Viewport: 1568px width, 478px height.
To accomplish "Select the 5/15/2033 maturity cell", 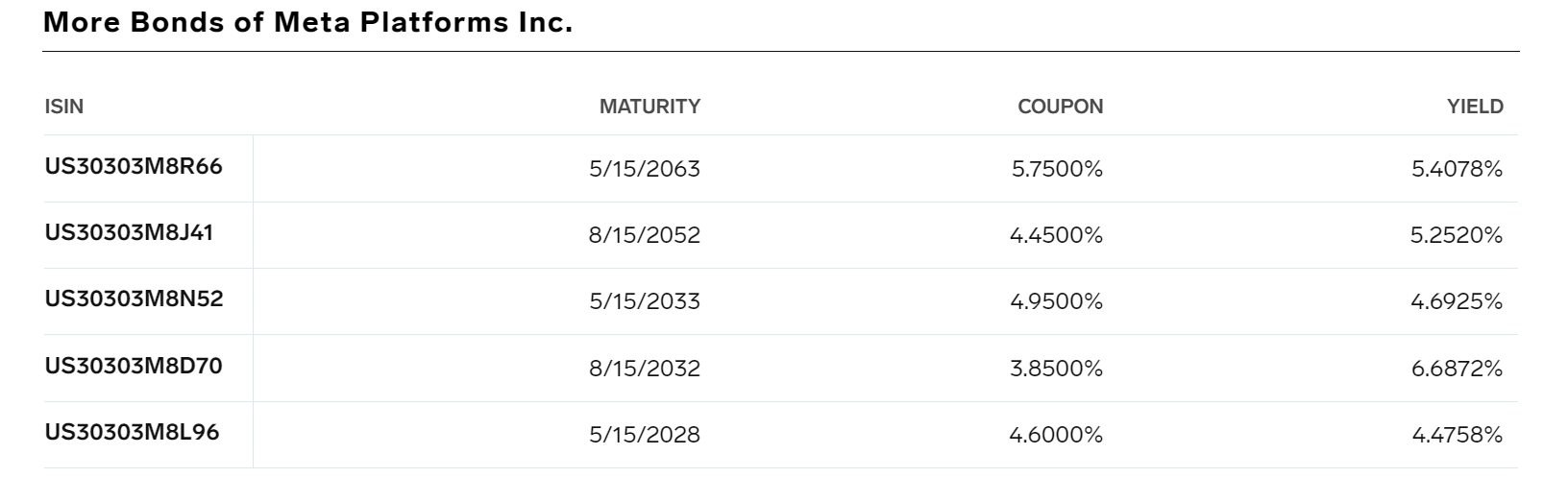I will tap(644, 301).
